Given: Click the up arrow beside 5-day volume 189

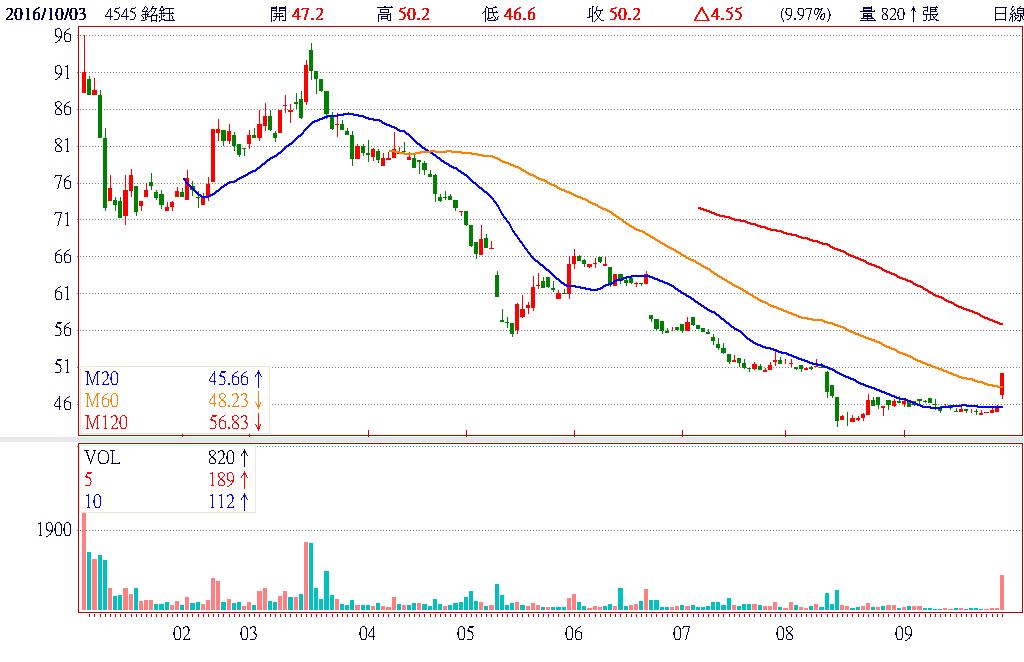Looking at the screenshot, I should coord(245,479).
